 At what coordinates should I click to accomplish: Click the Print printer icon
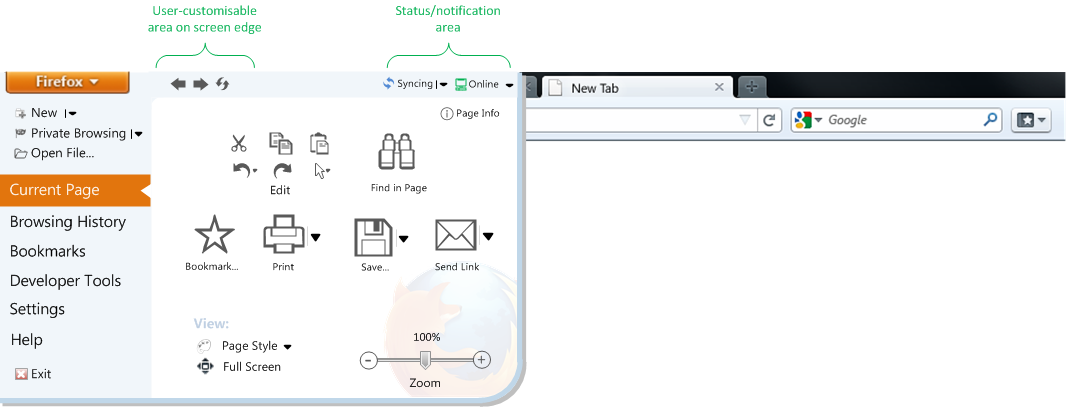(284, 234)
